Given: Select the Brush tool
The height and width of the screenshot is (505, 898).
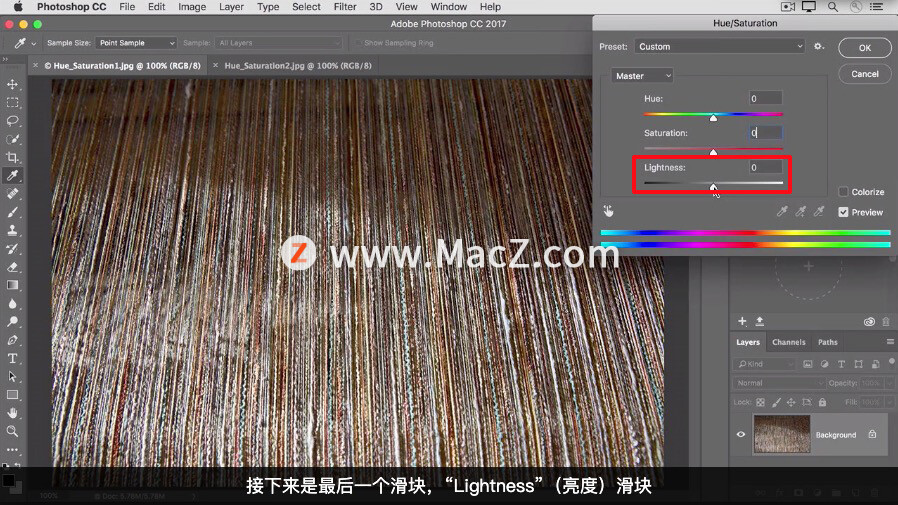Looking at the screenshot, I should click(x=12, y=212).
